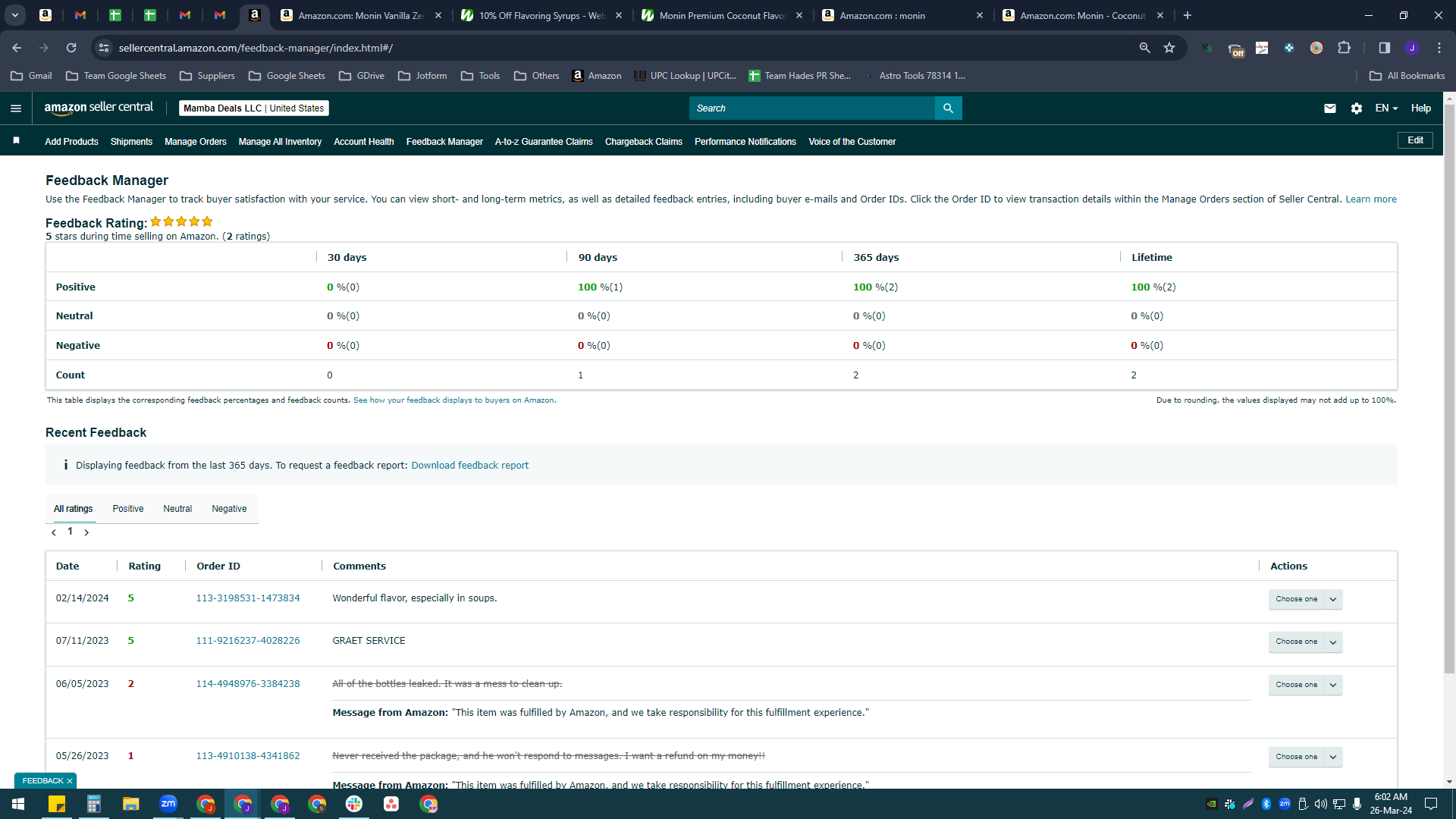The height and width of the screenshot is (819, 1456).
Task: Open the settings gear icon
Action: pyautogui.click(x=1357, y=108)
